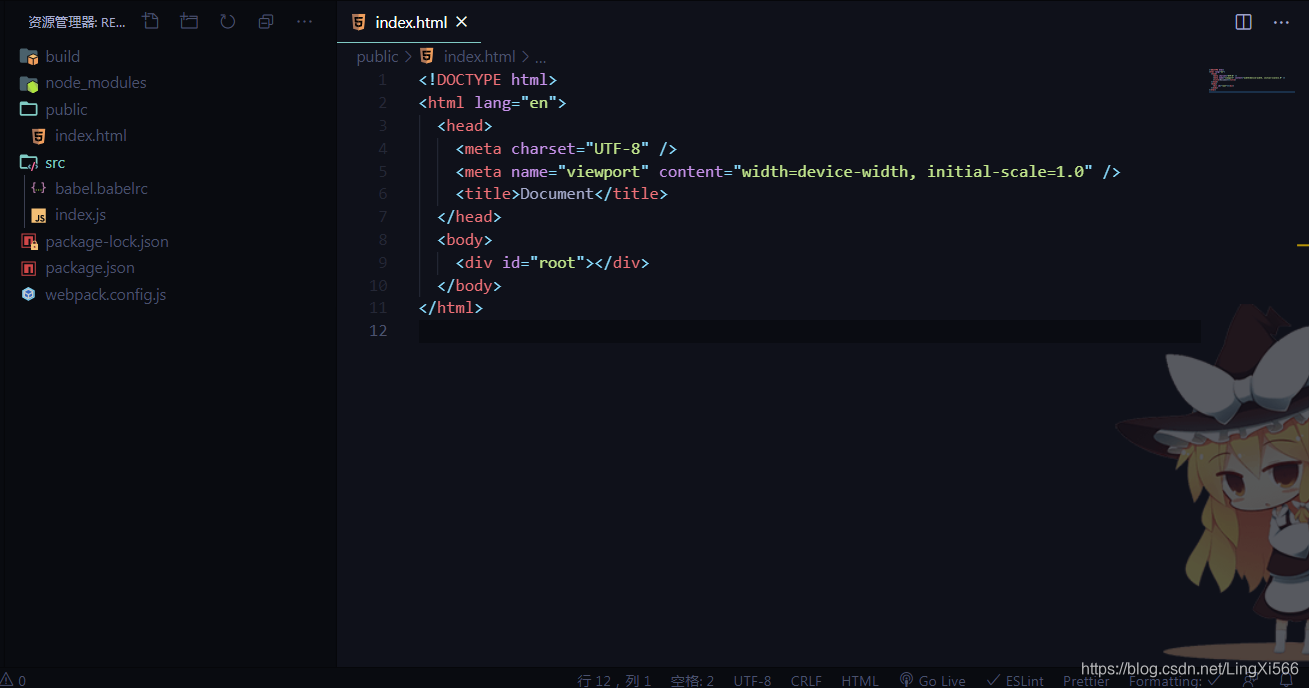Image resolution: width=1309 pixels, height=688 pixels.
Task: Collapse all folders in explorer
Action: click(x=265, y=21)
